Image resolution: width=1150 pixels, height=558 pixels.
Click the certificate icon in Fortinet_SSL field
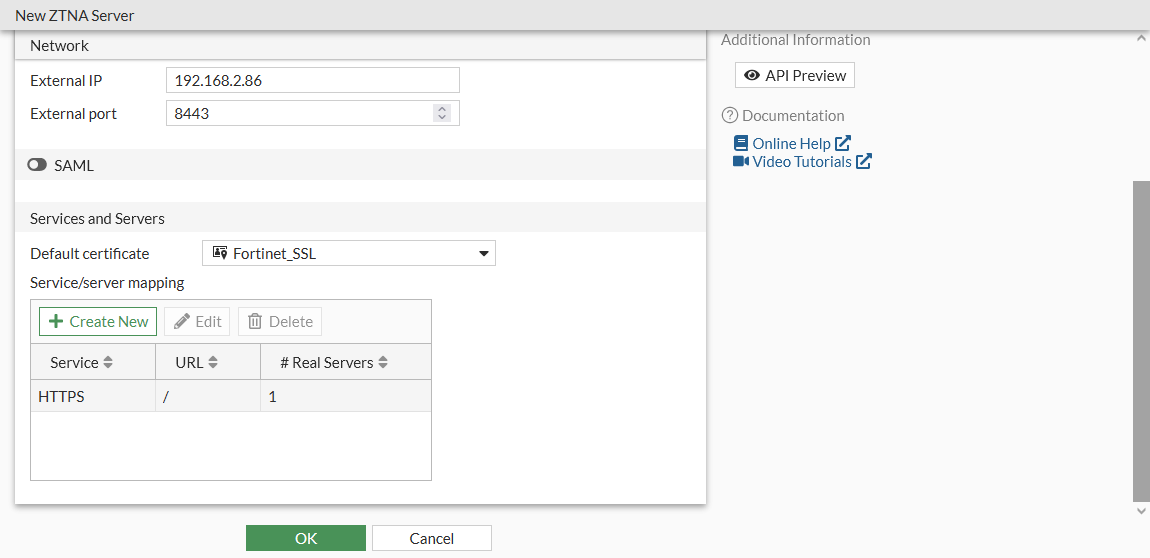click(220, 254)
